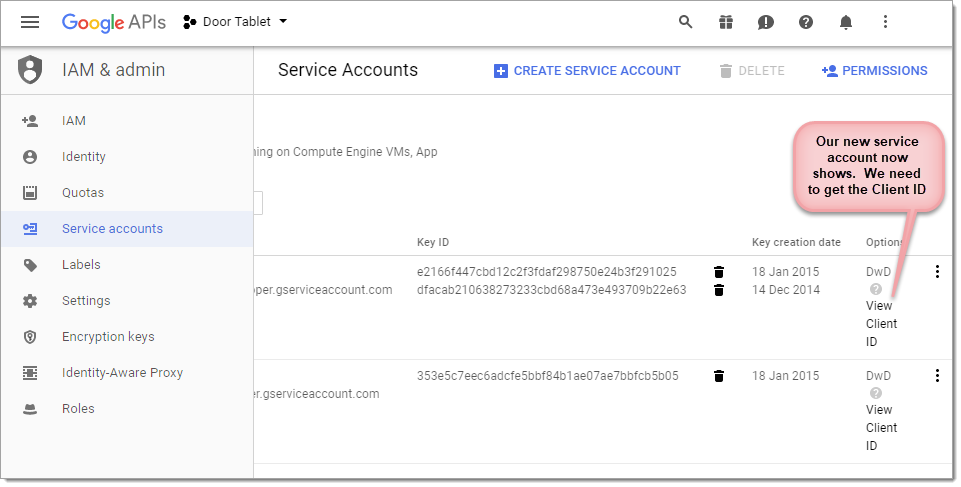Viewport: 961px width, 487px height.
Task: Click the Labels tag icon
Action: (30, 265)
